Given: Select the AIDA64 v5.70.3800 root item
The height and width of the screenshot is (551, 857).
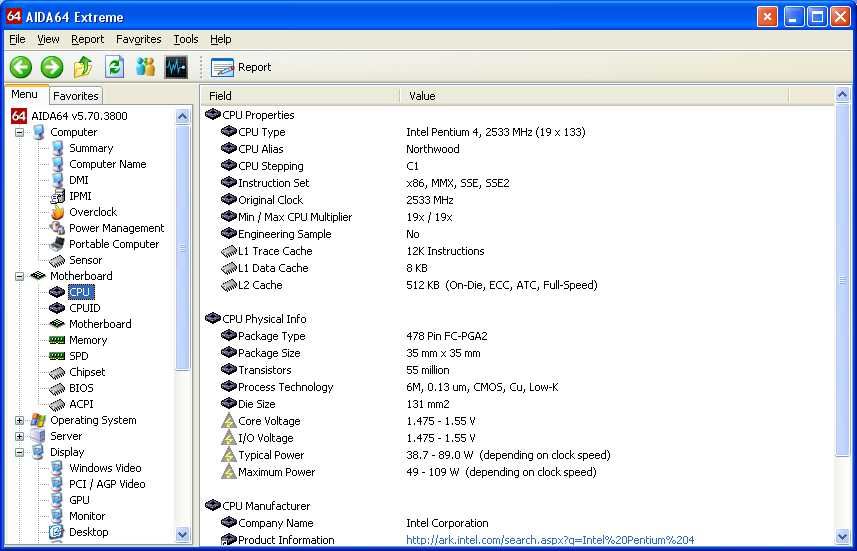Looking at the screenshot, I should tap(79, 116).
